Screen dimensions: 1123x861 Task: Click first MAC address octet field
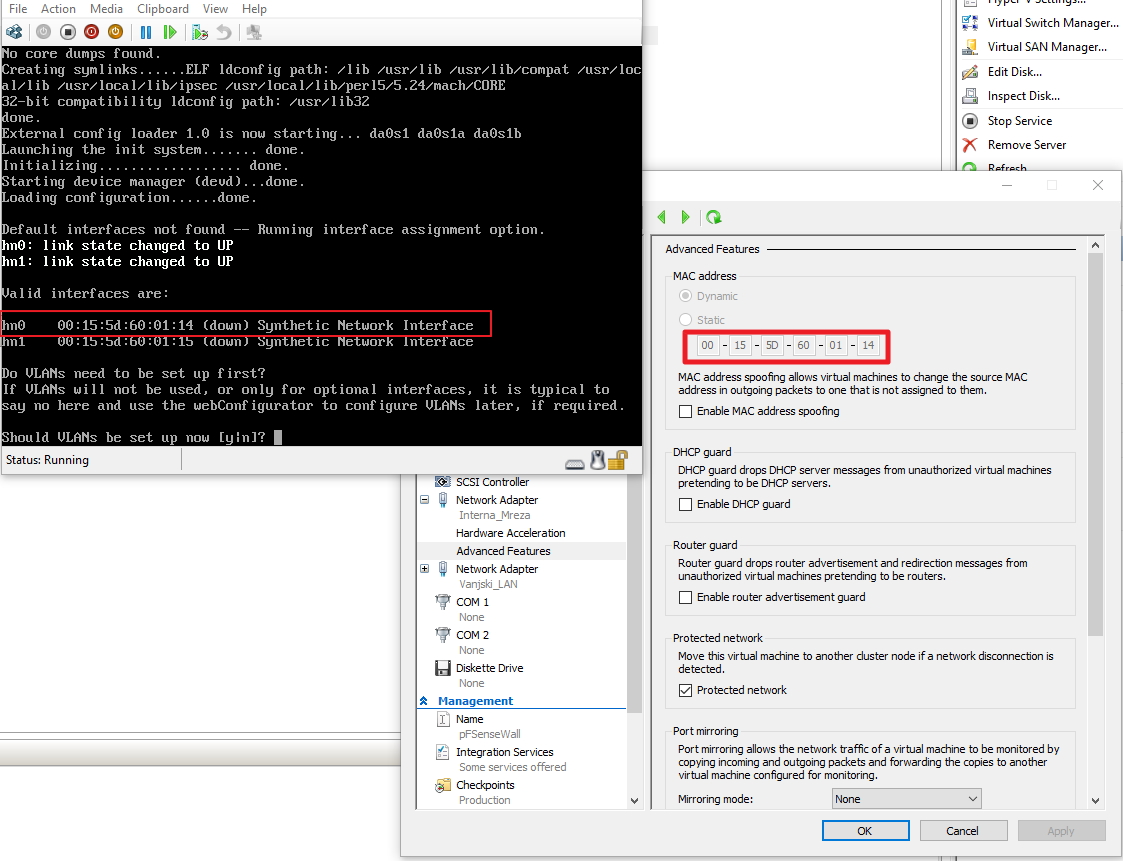pos(708,345)
